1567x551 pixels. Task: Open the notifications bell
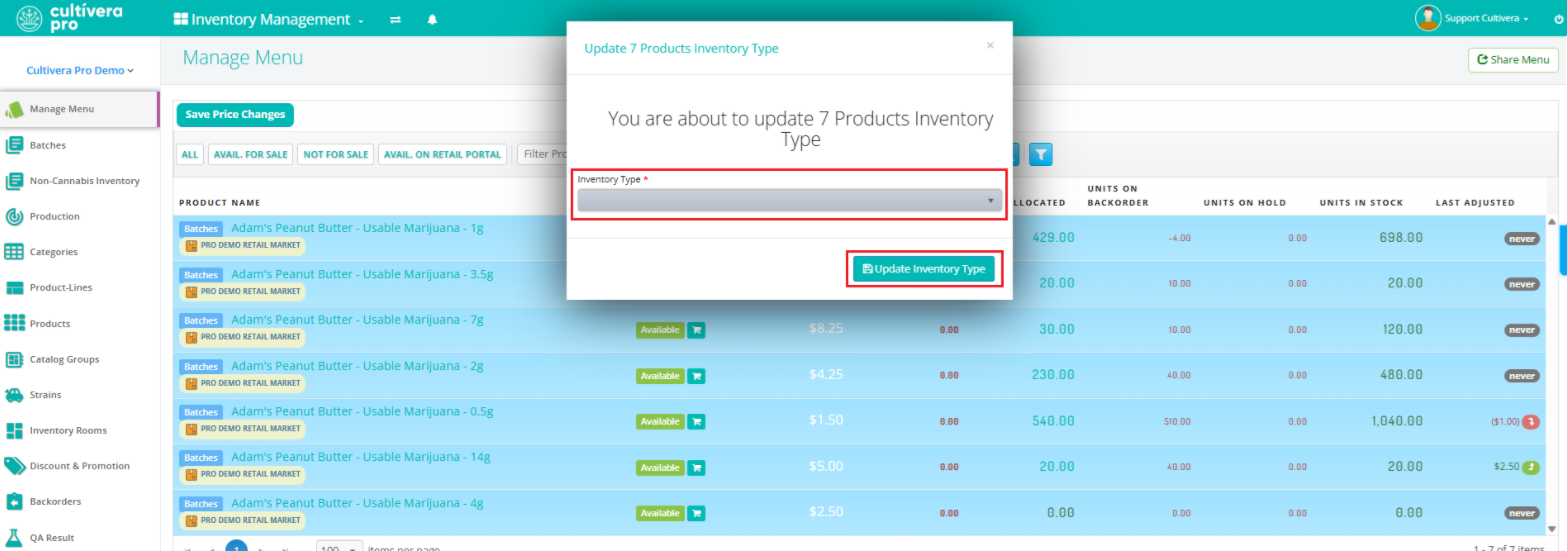pos(432,20)
